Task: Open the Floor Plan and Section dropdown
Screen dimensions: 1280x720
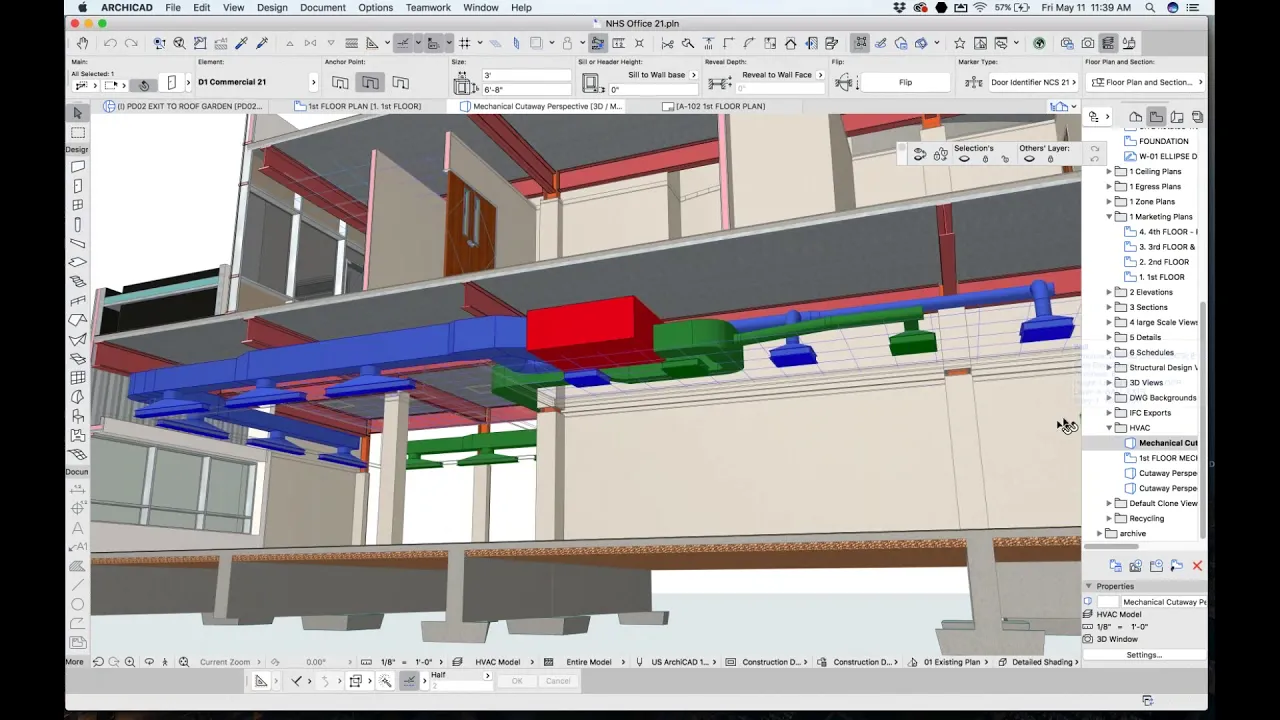Action: pos(1146,82)
